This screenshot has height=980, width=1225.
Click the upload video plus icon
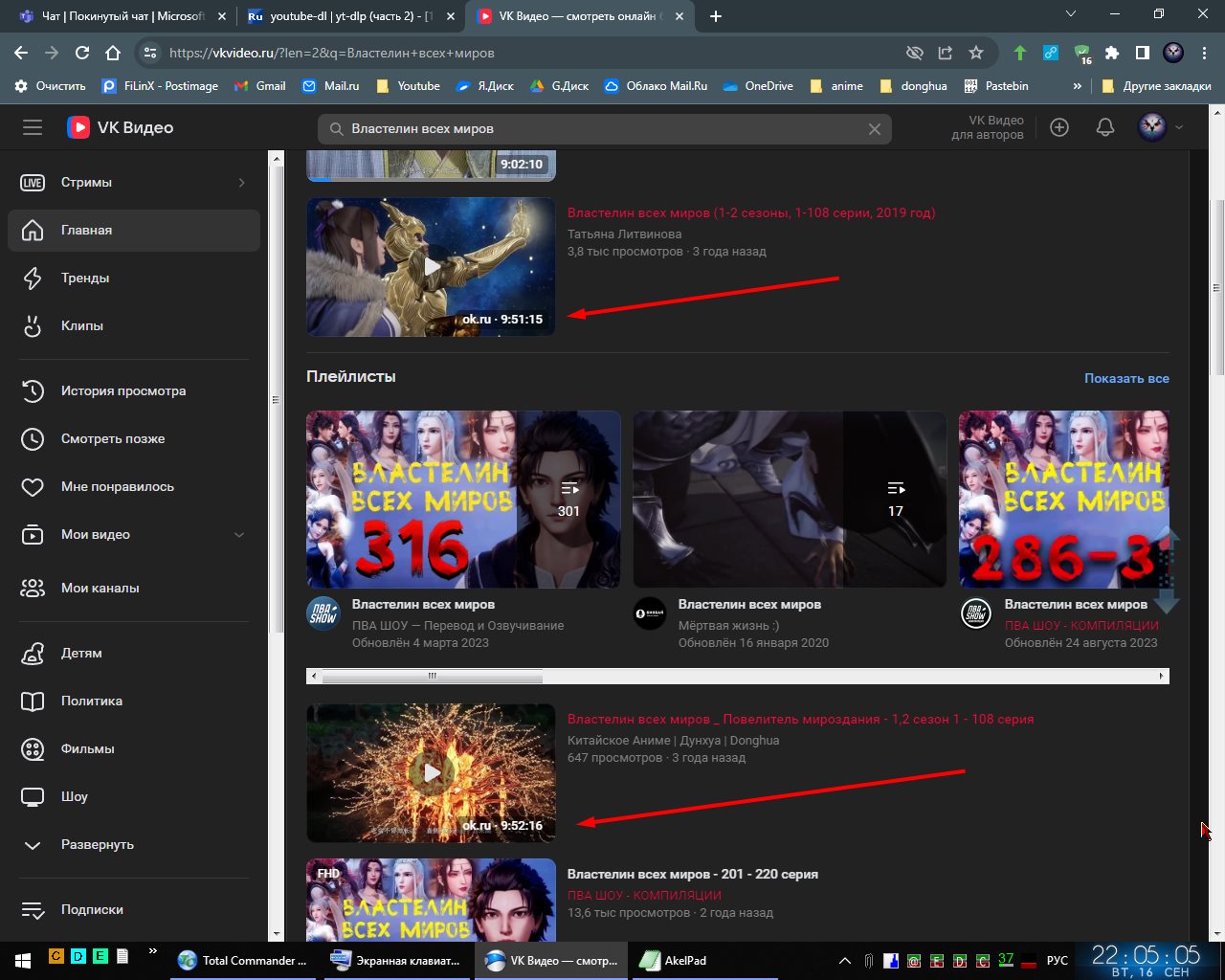coord(1058,127)
